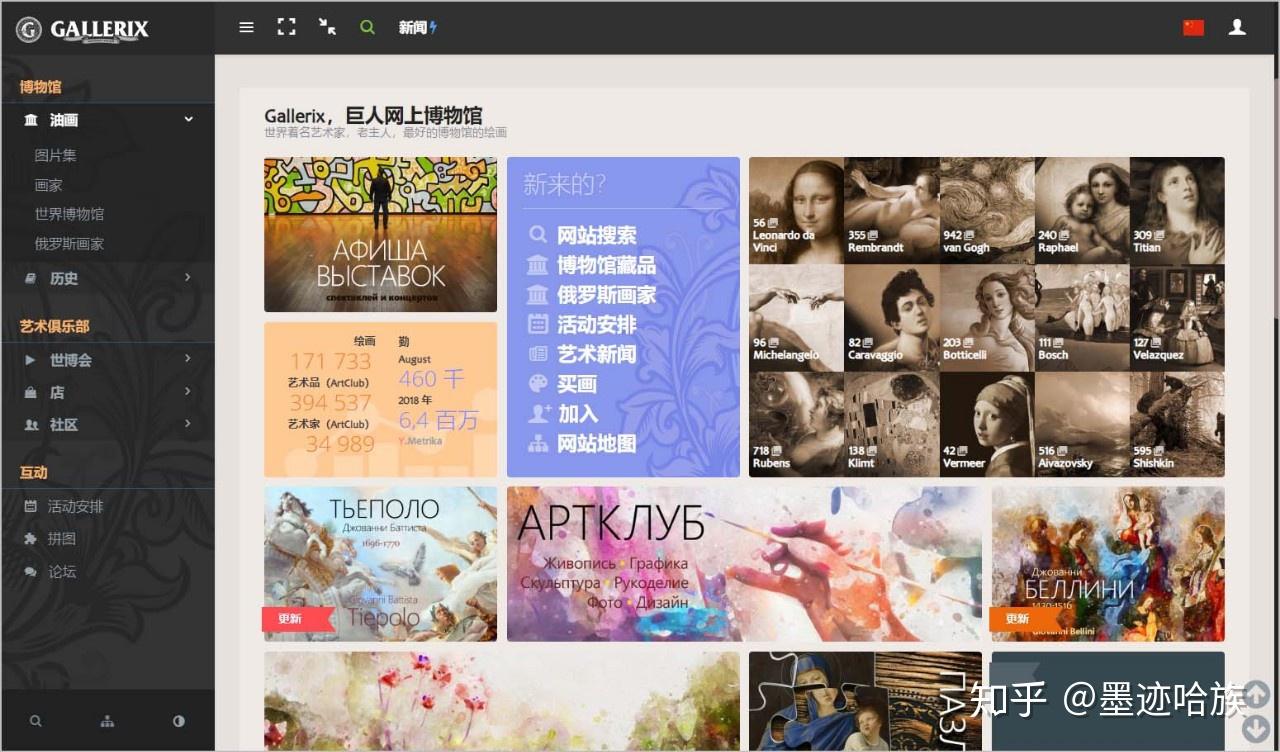The width and height of the screenshot is (1280, 752).
Task: Open the Shishkin artist thumbnail
Action: 1177,425
